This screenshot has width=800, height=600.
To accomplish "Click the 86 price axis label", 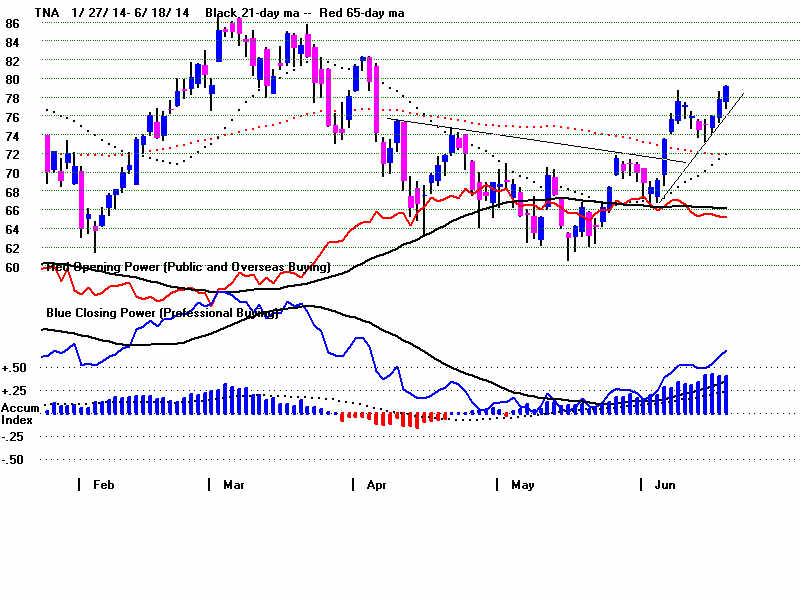I will pyautogui.click(x=12, y=23).
